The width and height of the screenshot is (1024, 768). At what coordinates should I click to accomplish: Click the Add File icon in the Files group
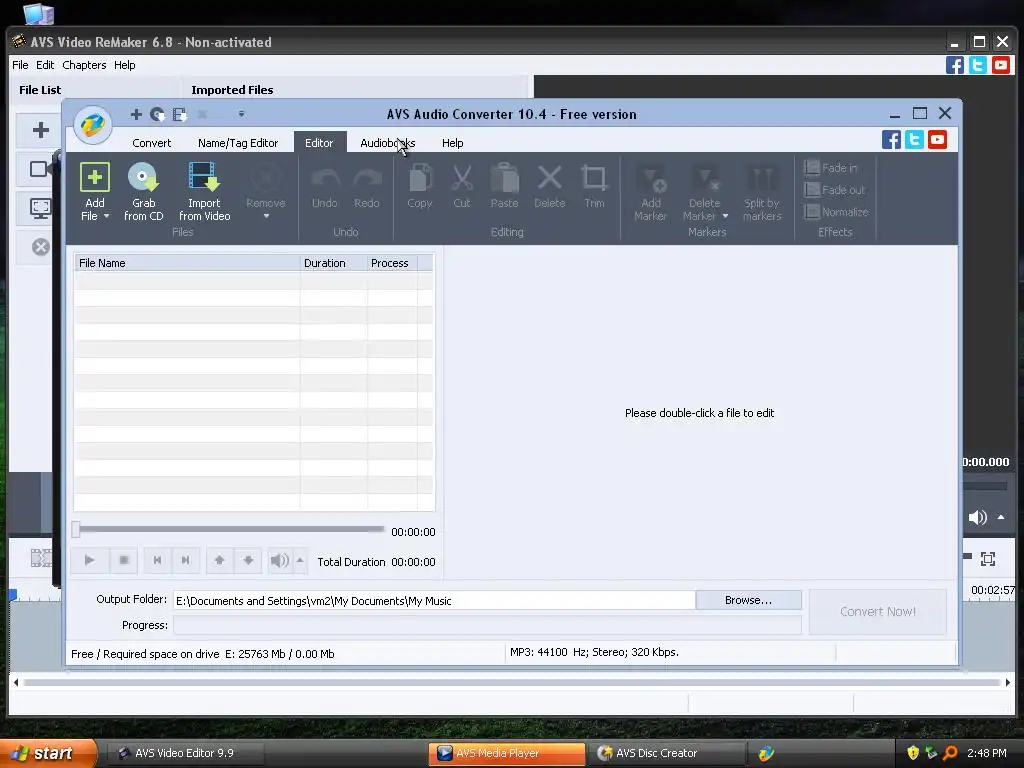tap(95, 178)
